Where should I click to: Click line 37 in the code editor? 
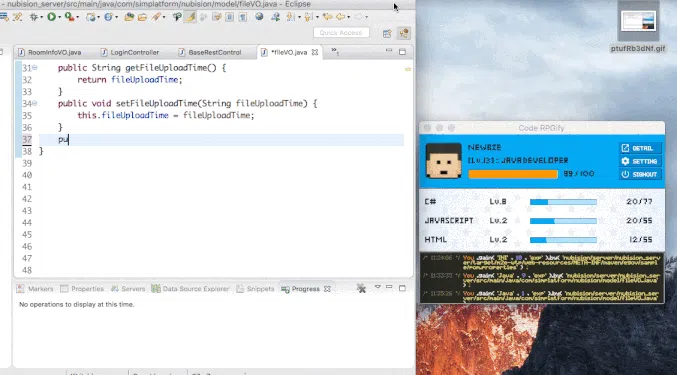point(221,139)
